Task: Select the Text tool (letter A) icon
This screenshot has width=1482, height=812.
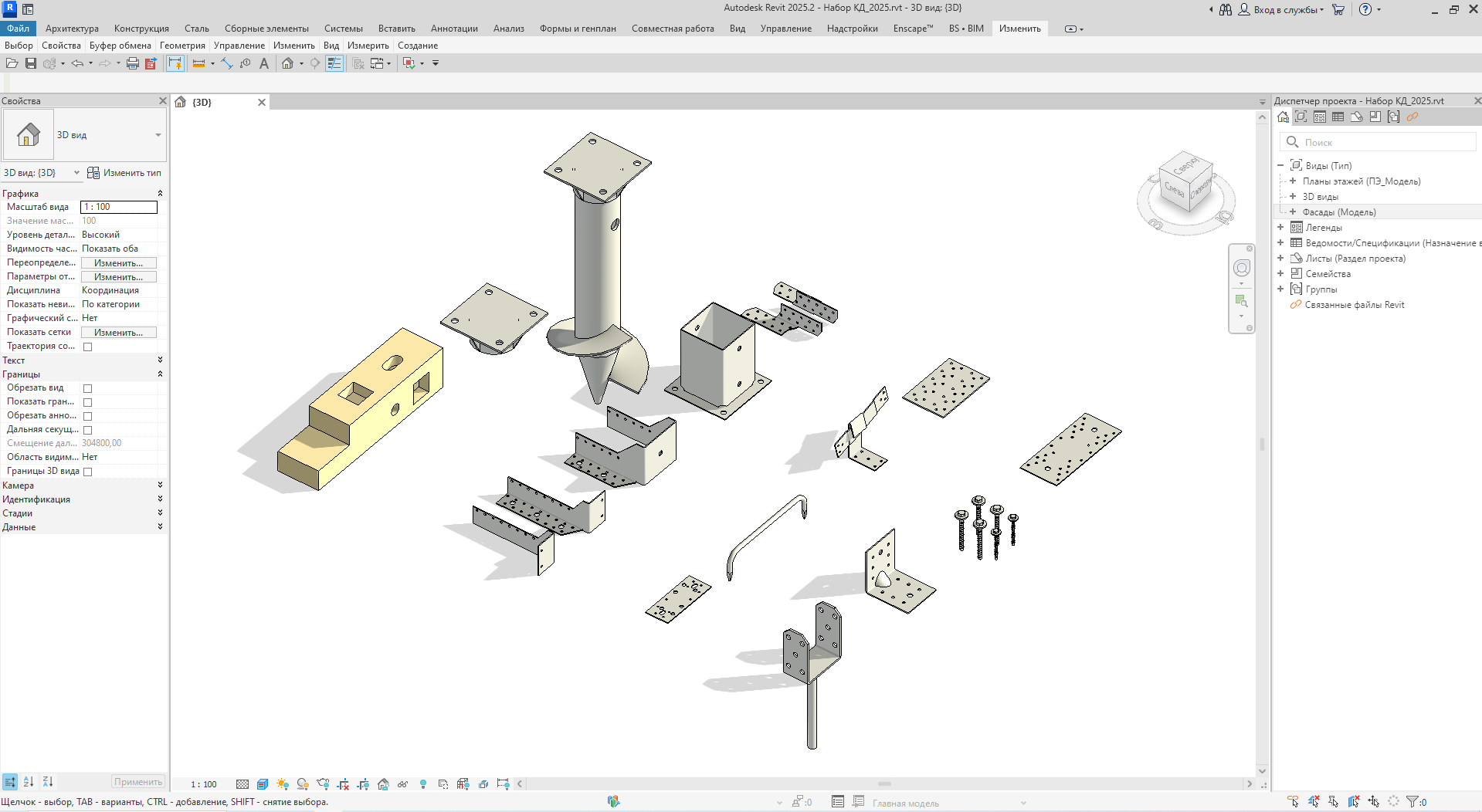Action: click(x=264, y=63)
